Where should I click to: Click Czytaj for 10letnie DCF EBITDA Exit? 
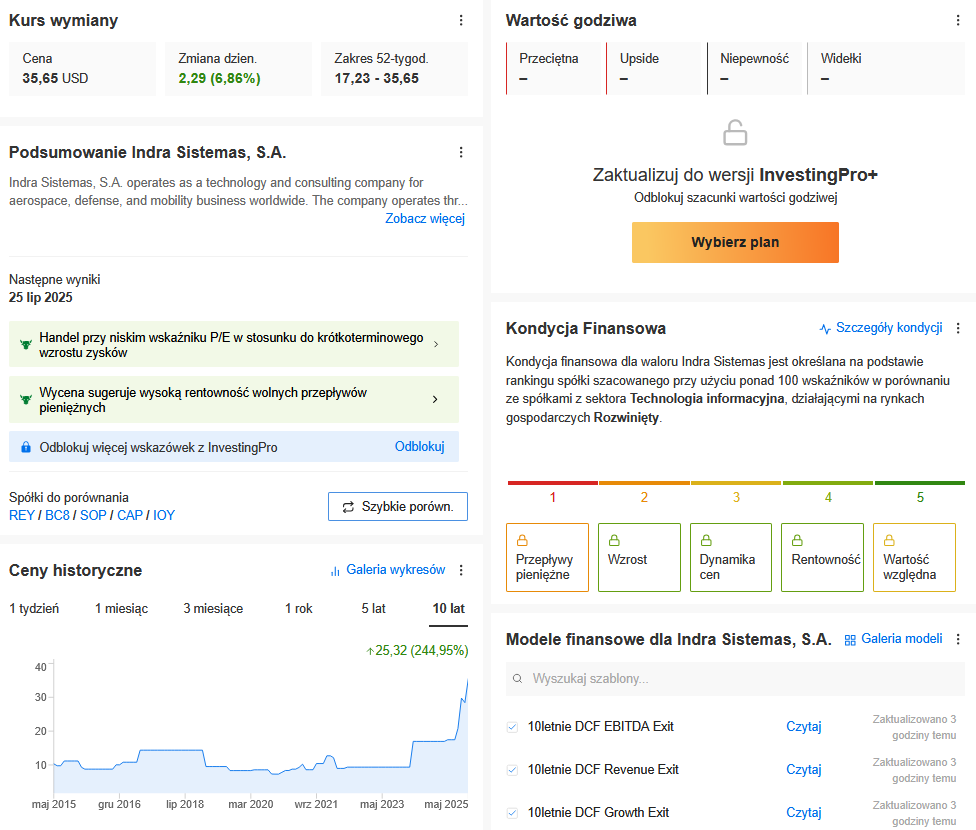tap(804, 727)
